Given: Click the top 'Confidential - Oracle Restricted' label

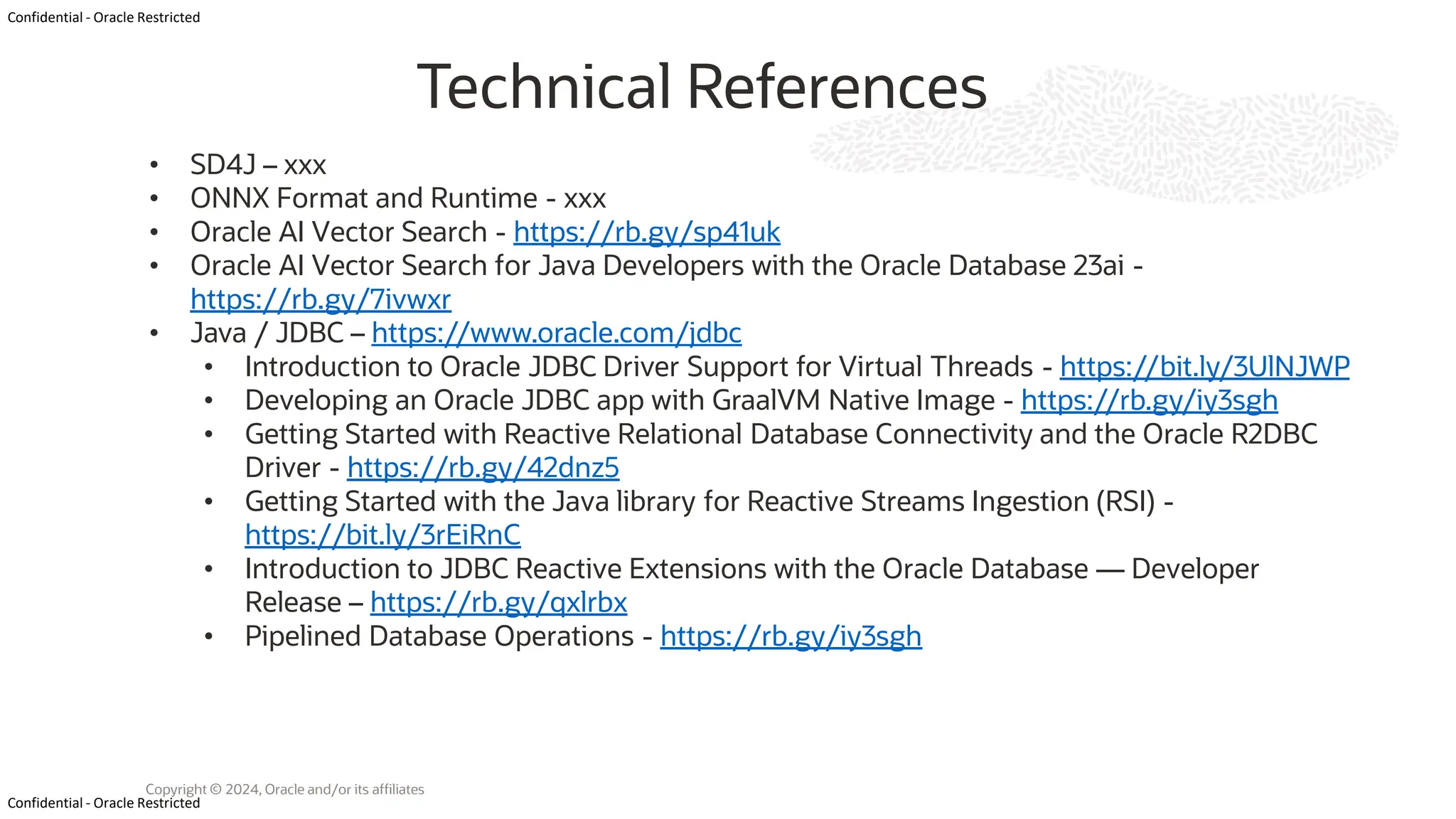Looking at the screenshot, I should pyautogui.click(x=104, y=17).
